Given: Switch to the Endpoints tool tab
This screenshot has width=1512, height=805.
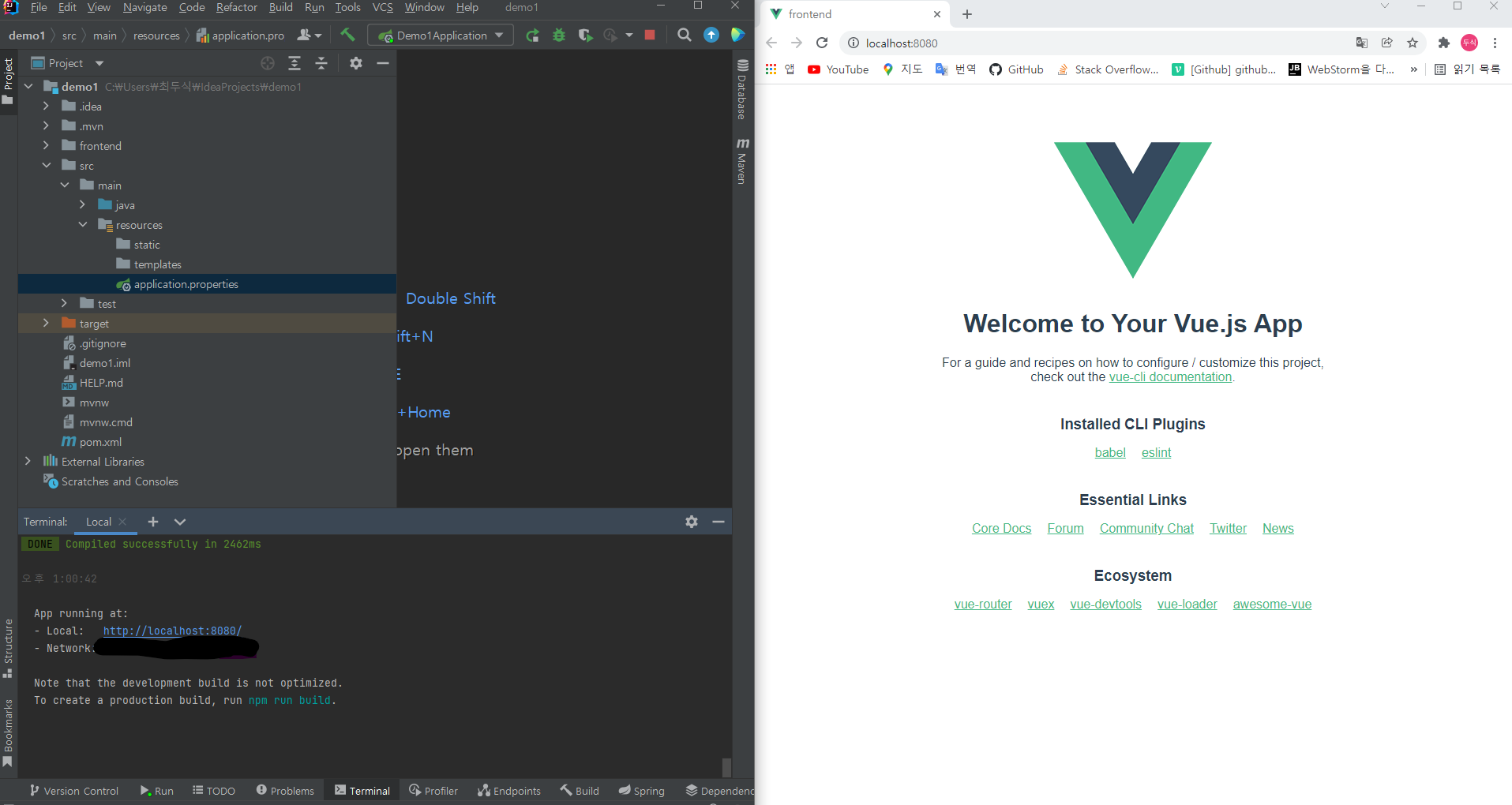Looking at the screenshot, I should [x=509, y=791].
